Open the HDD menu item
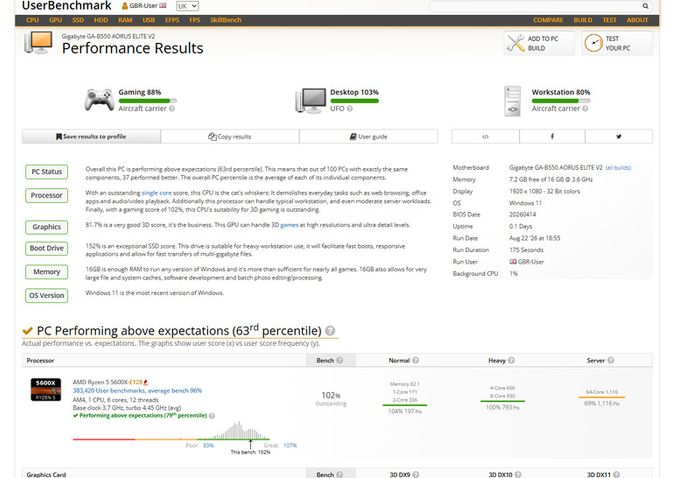 point(101,20)
